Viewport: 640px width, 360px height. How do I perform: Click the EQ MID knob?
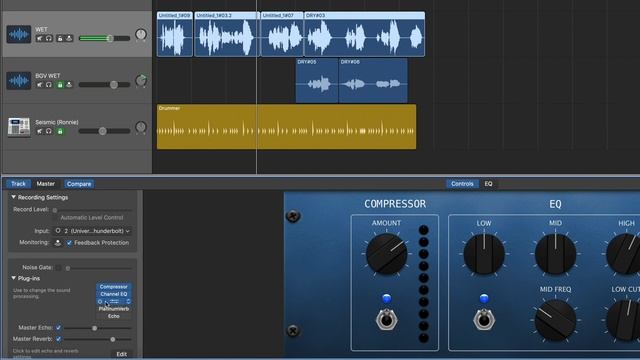(x=556, y=254)
